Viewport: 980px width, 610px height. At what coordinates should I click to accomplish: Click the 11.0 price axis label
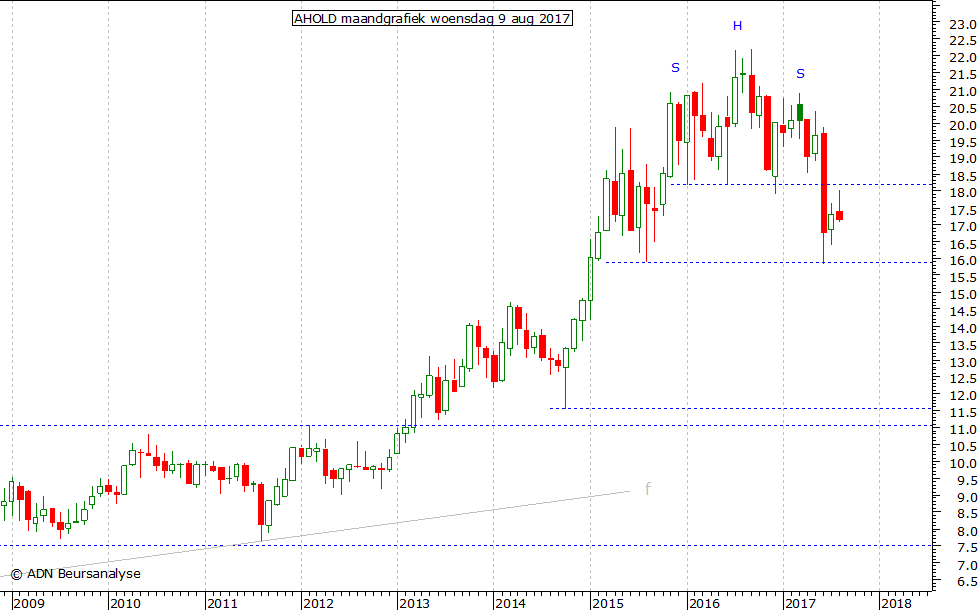[962, 430]
